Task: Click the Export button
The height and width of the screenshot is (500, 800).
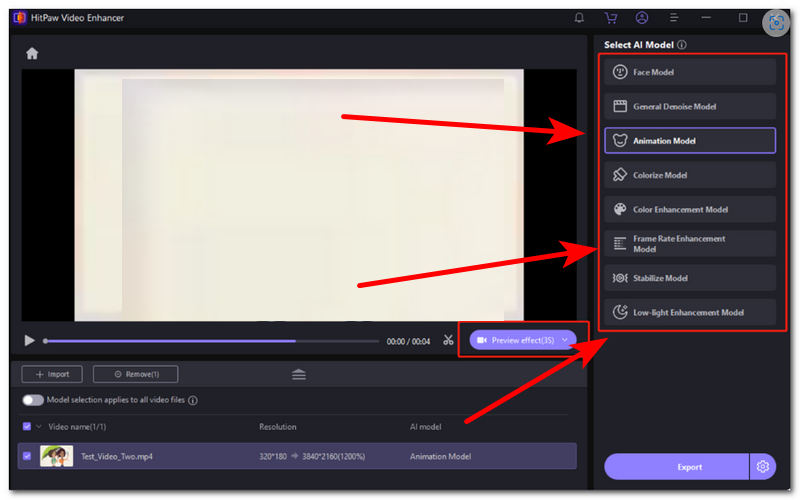Action: pyautogui.click(x=677, y=467)
